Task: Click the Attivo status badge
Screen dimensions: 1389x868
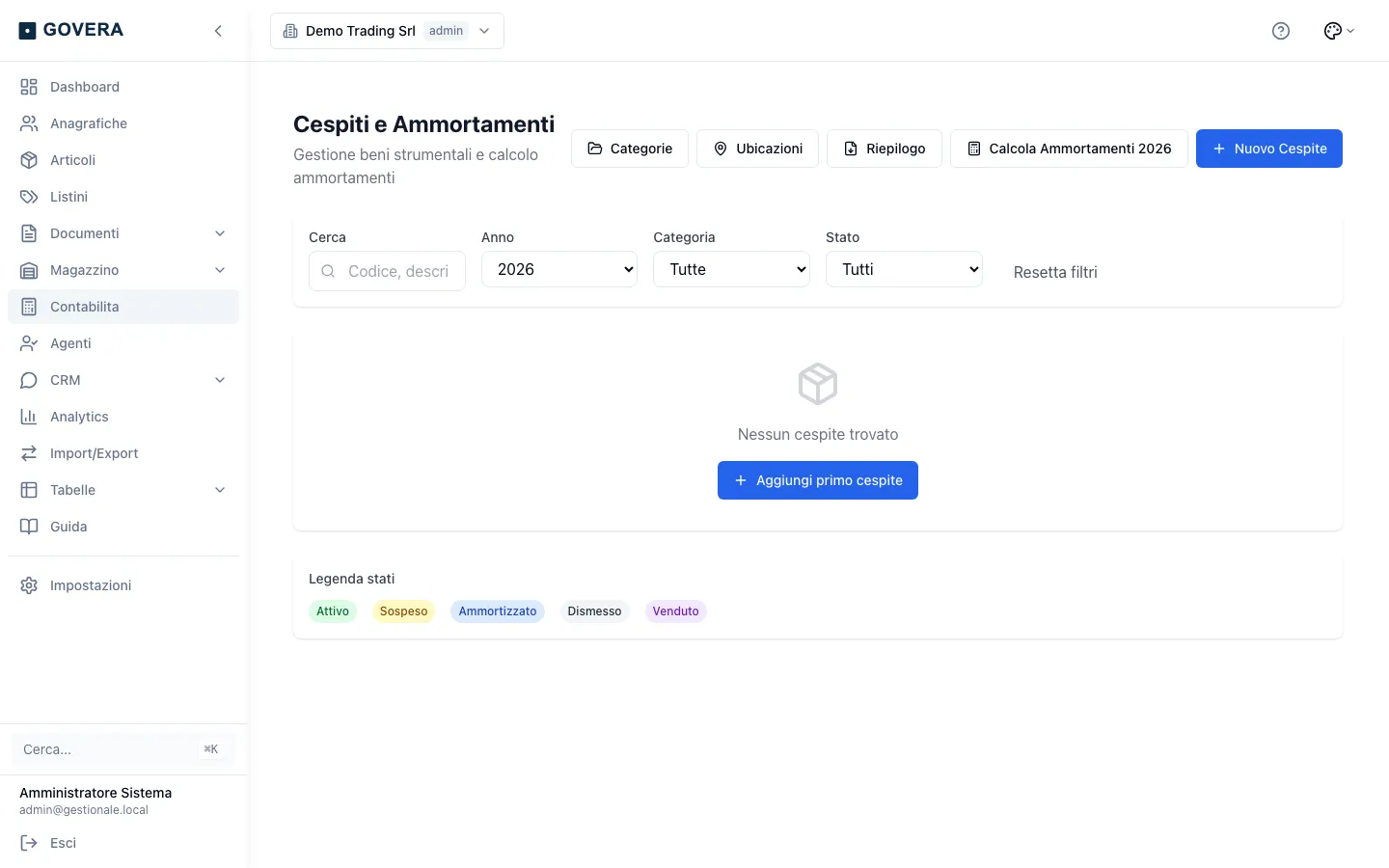Action: click(333, 611)
